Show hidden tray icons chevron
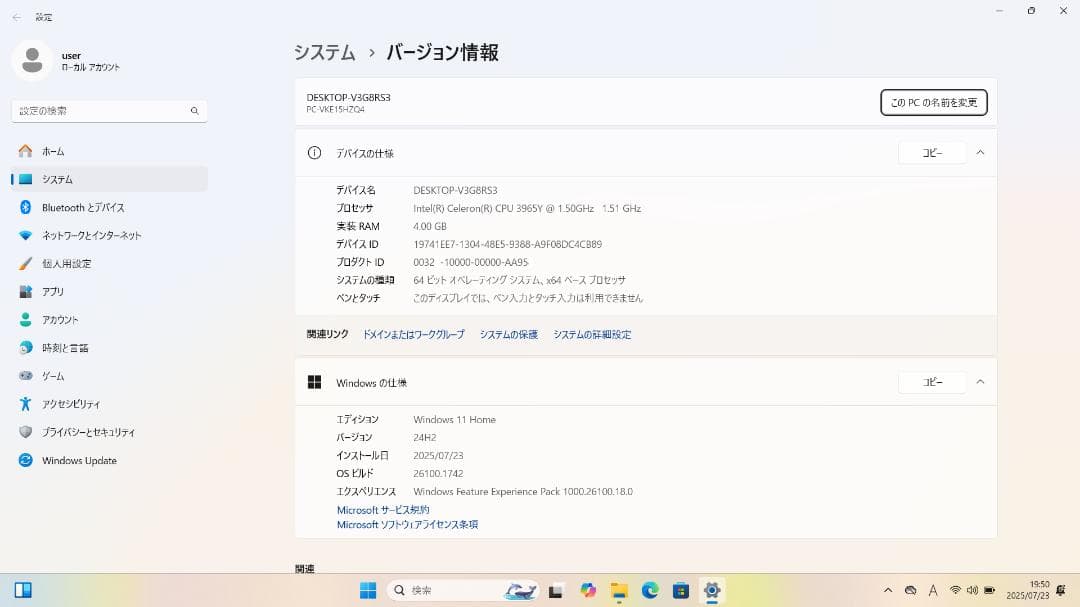 tap(888, 590)
